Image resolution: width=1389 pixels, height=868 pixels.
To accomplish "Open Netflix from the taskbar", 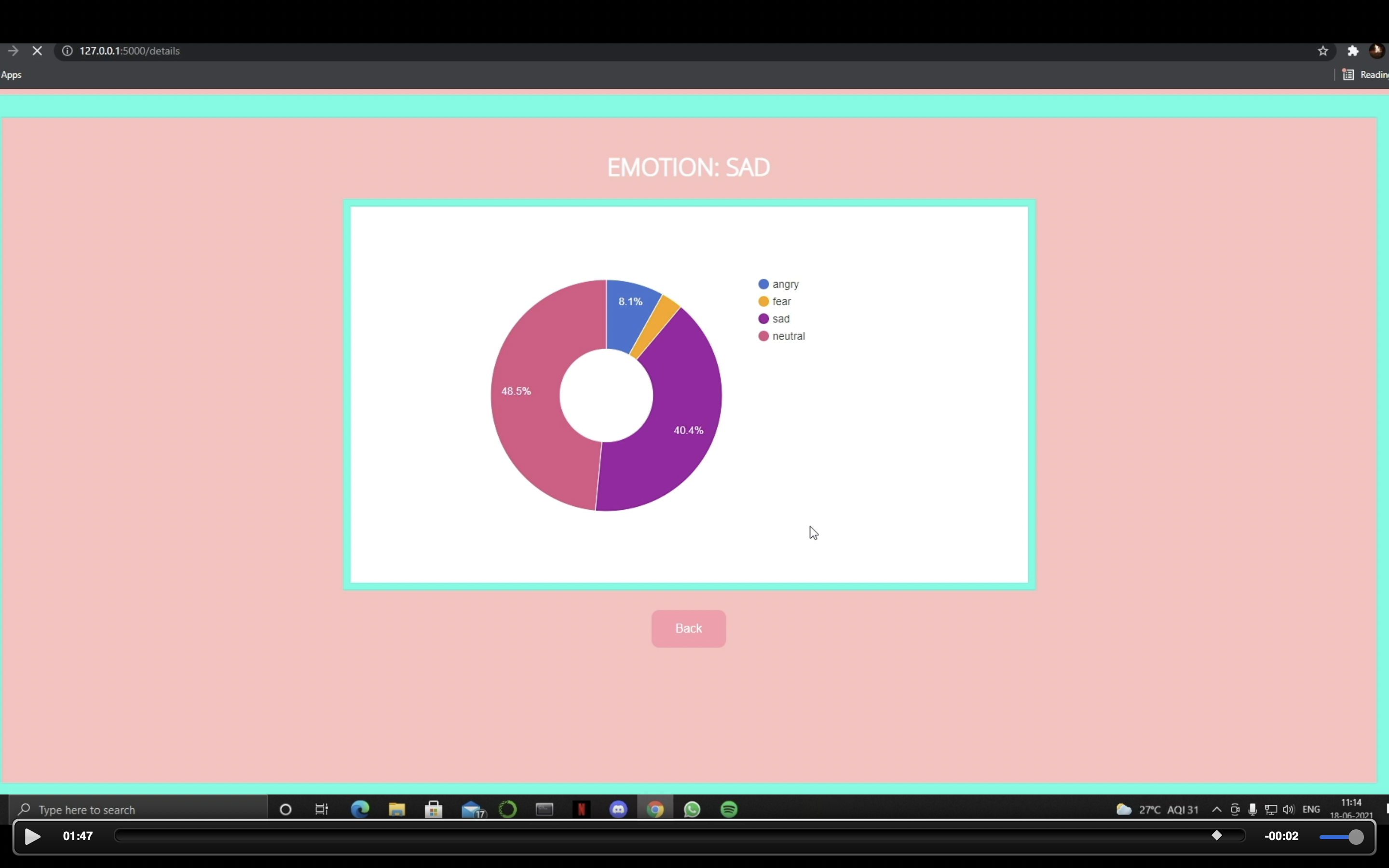I will pos(582,810).
